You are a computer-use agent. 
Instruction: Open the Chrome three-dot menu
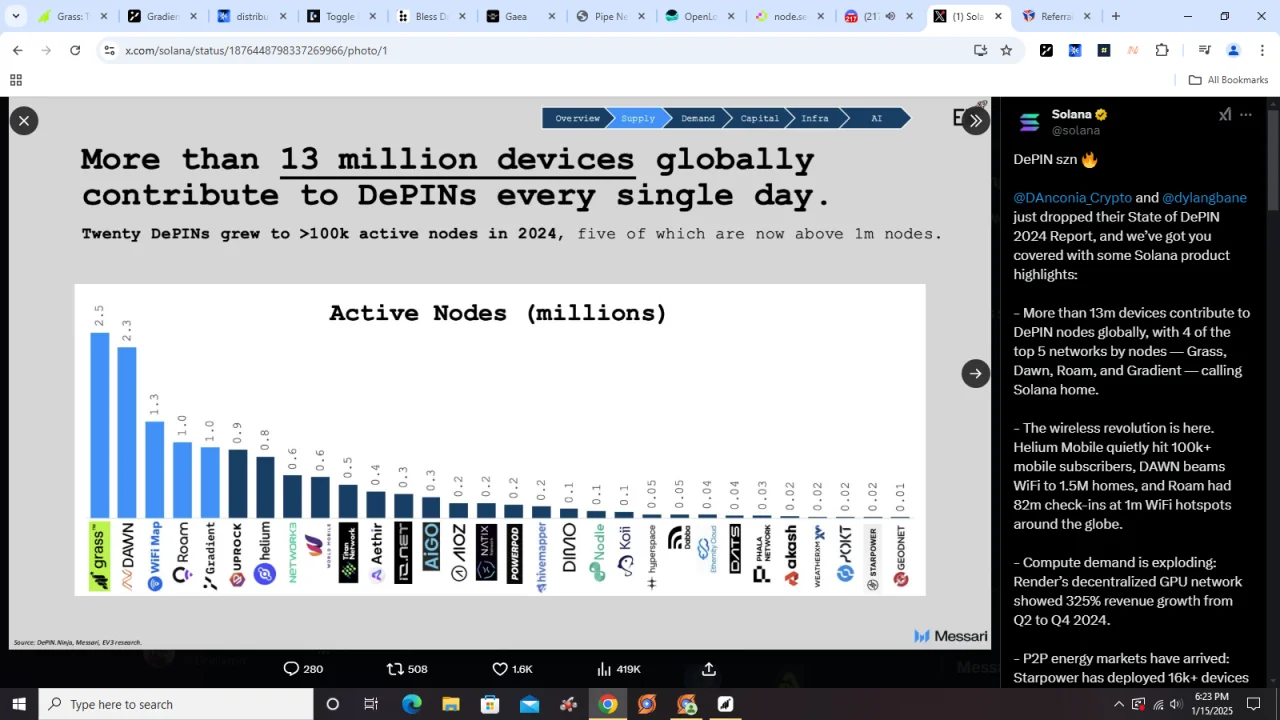(1262, 50)
